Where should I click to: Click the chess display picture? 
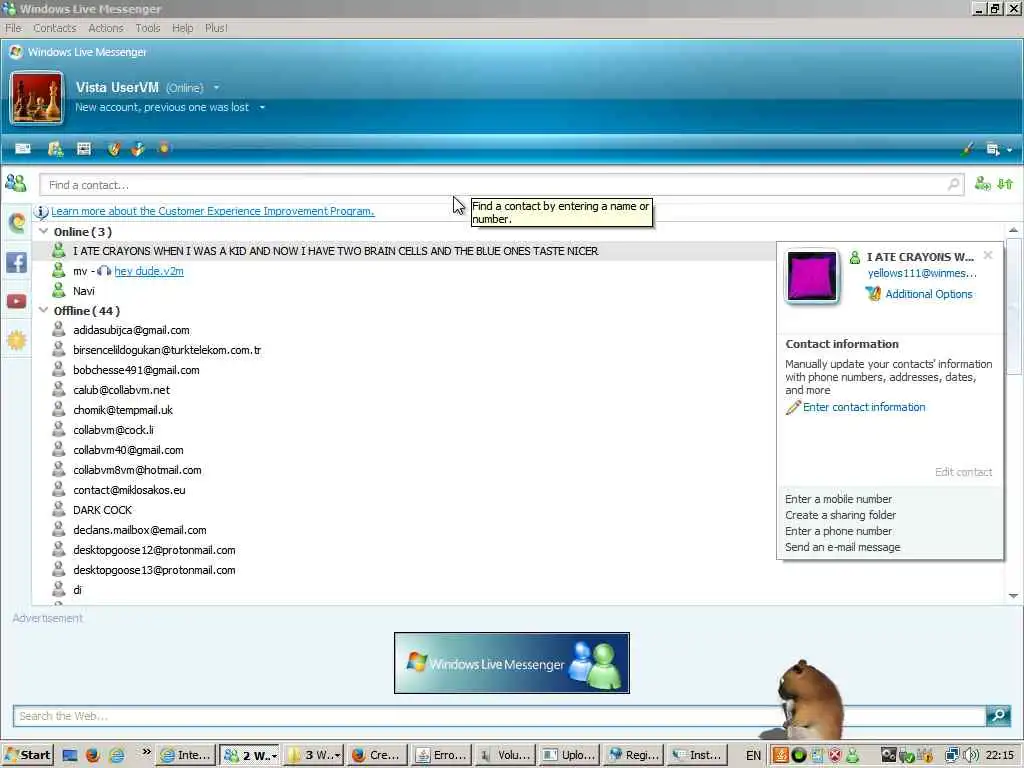(x=37, y=98)
